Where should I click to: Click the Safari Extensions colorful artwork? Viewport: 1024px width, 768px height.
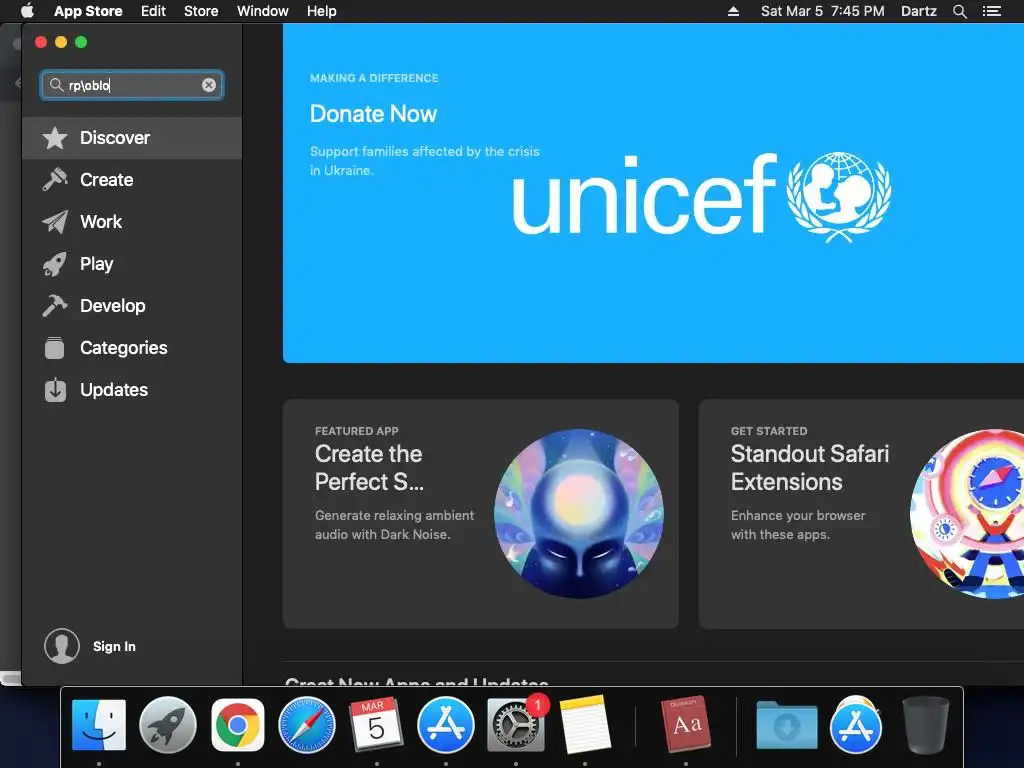click(967, 514)
